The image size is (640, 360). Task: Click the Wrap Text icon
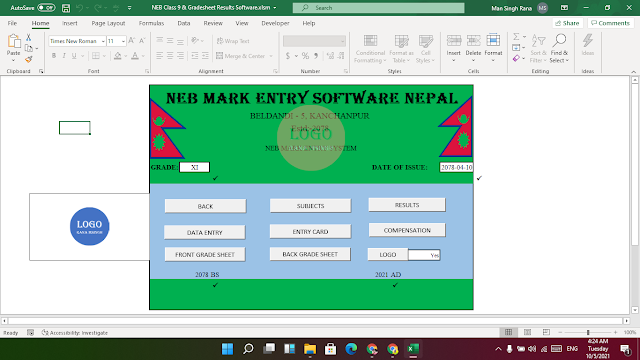pyautogui.click(x=220, y=41)
